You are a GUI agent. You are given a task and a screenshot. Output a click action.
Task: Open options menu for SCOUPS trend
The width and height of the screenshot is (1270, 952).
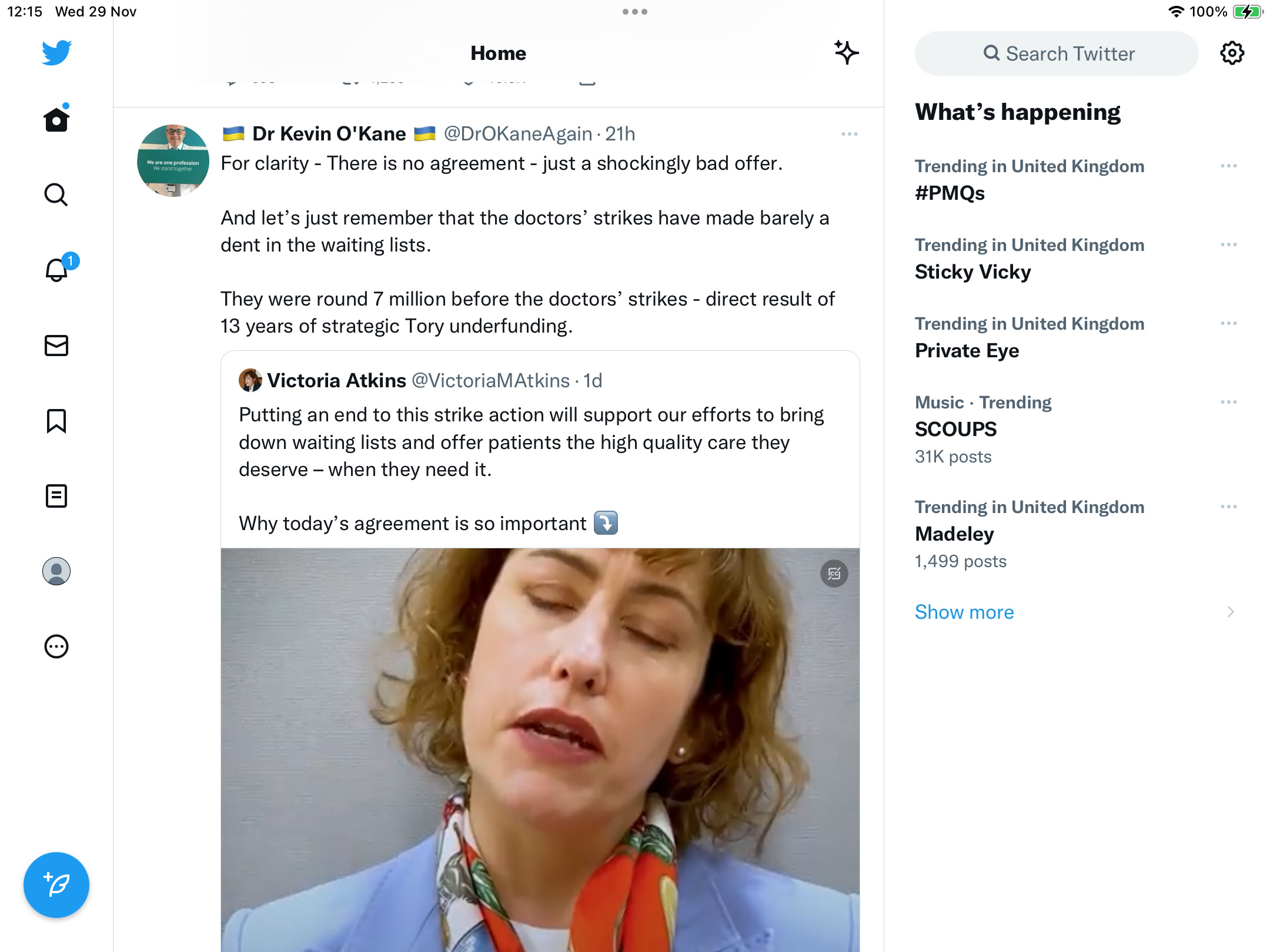tap(1228, 403)
